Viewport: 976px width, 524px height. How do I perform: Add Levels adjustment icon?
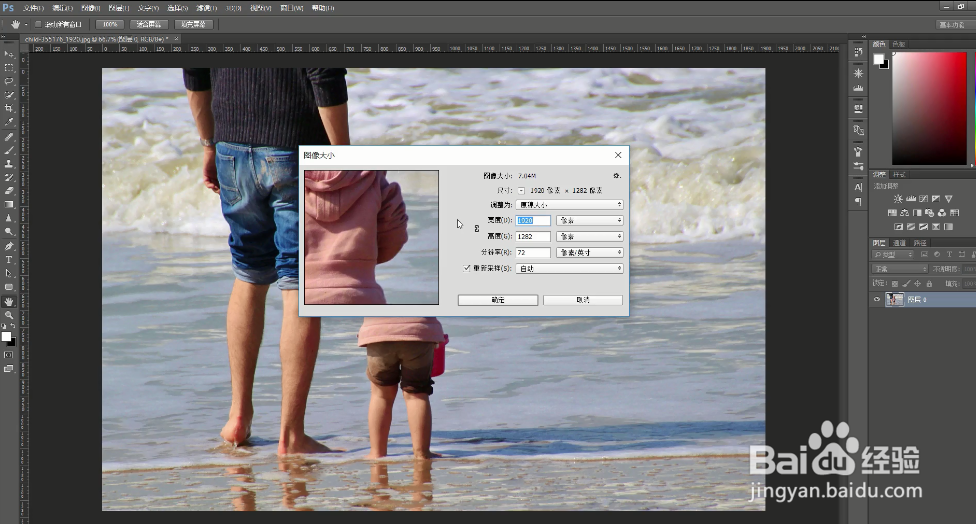tap(911, 199)
